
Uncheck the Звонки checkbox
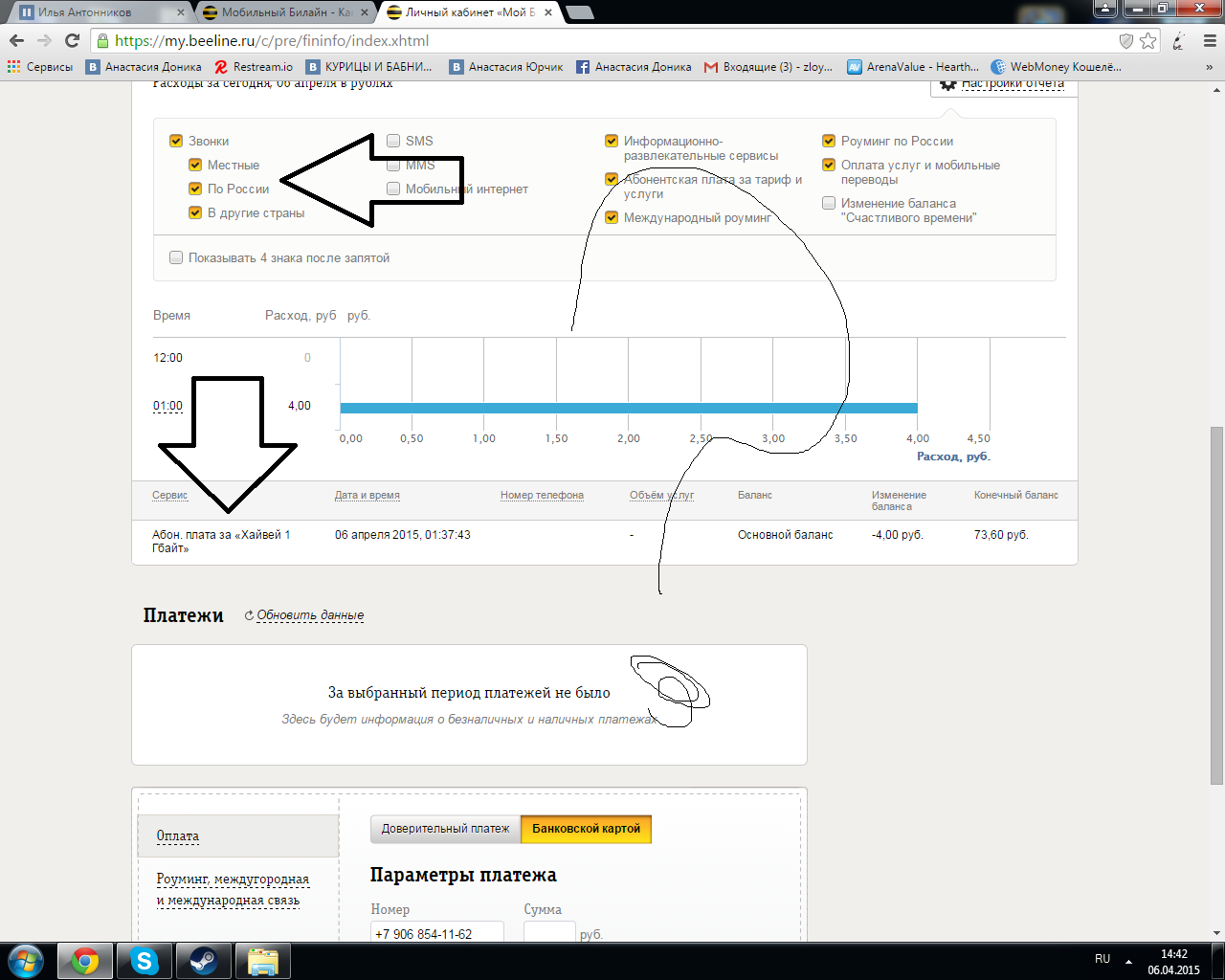(x=176, y=141)
